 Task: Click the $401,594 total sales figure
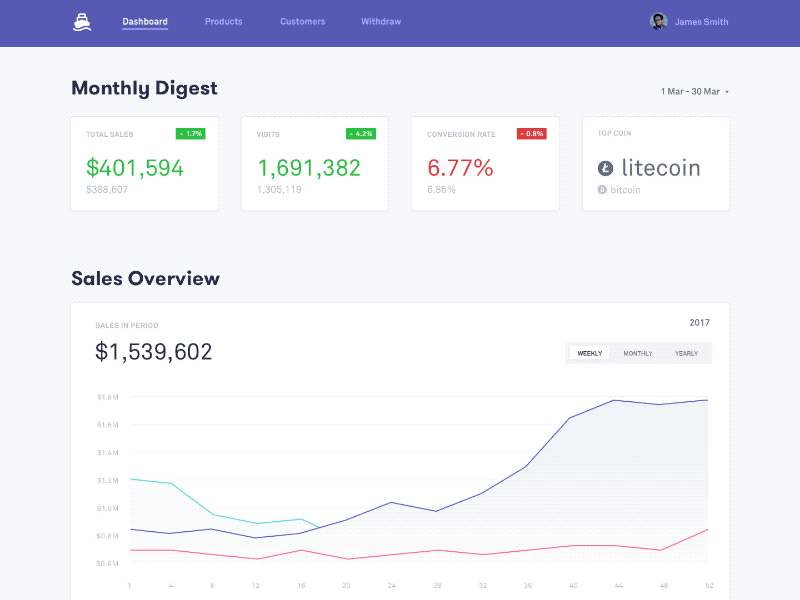pos(135,168)
